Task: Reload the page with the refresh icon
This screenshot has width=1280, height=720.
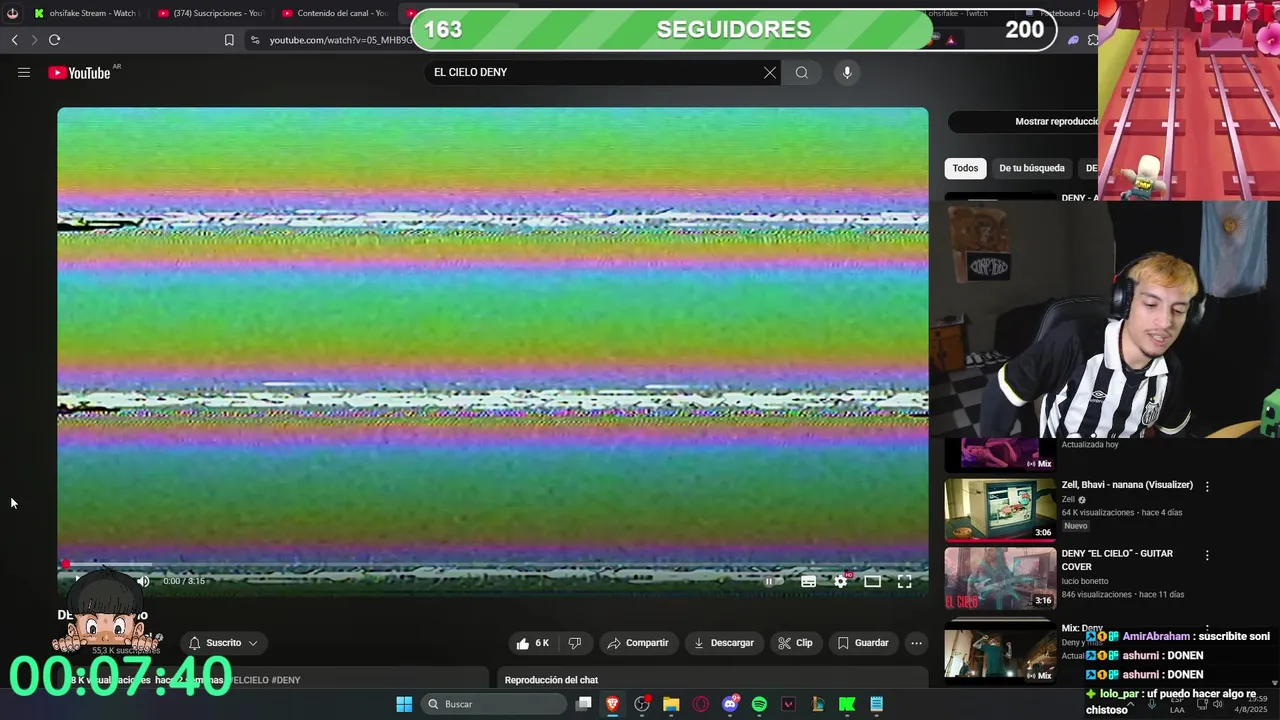Action: tap(54, 40)
